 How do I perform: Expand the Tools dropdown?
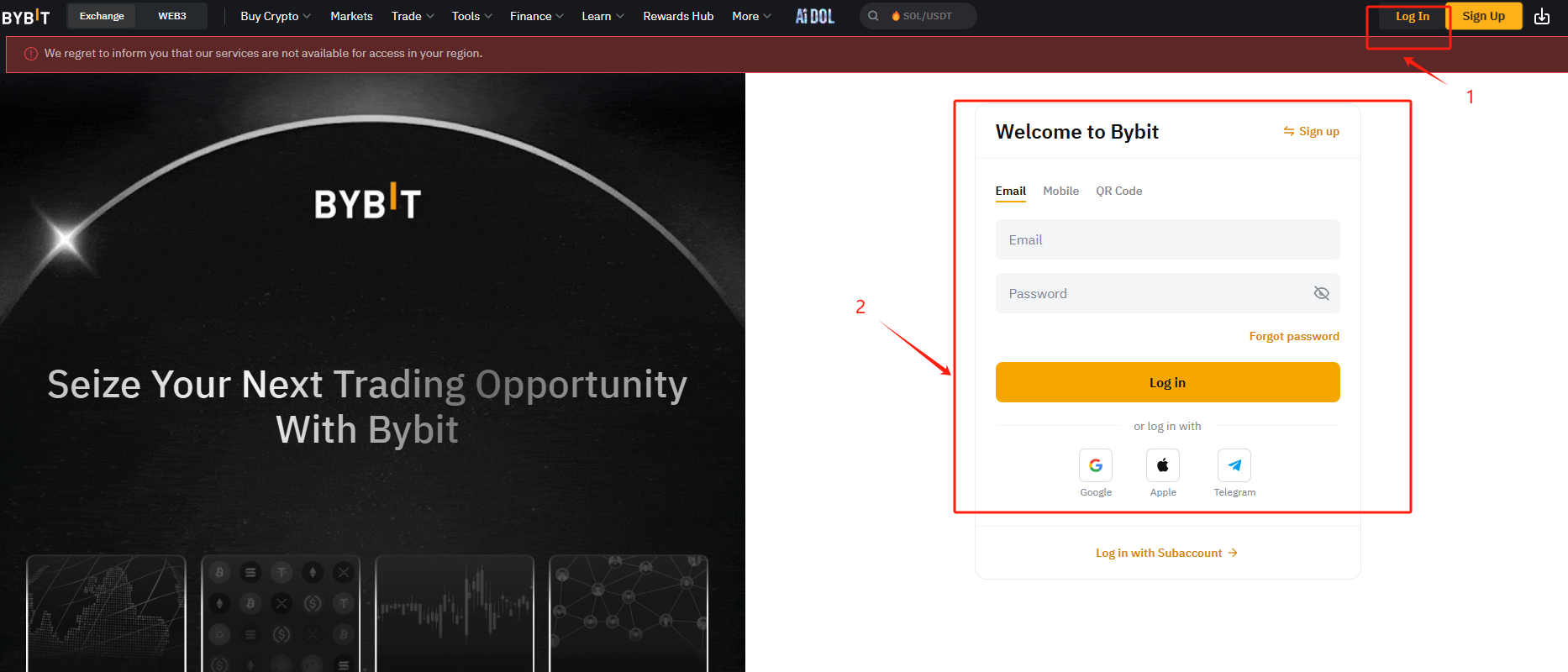click(472, 16)
